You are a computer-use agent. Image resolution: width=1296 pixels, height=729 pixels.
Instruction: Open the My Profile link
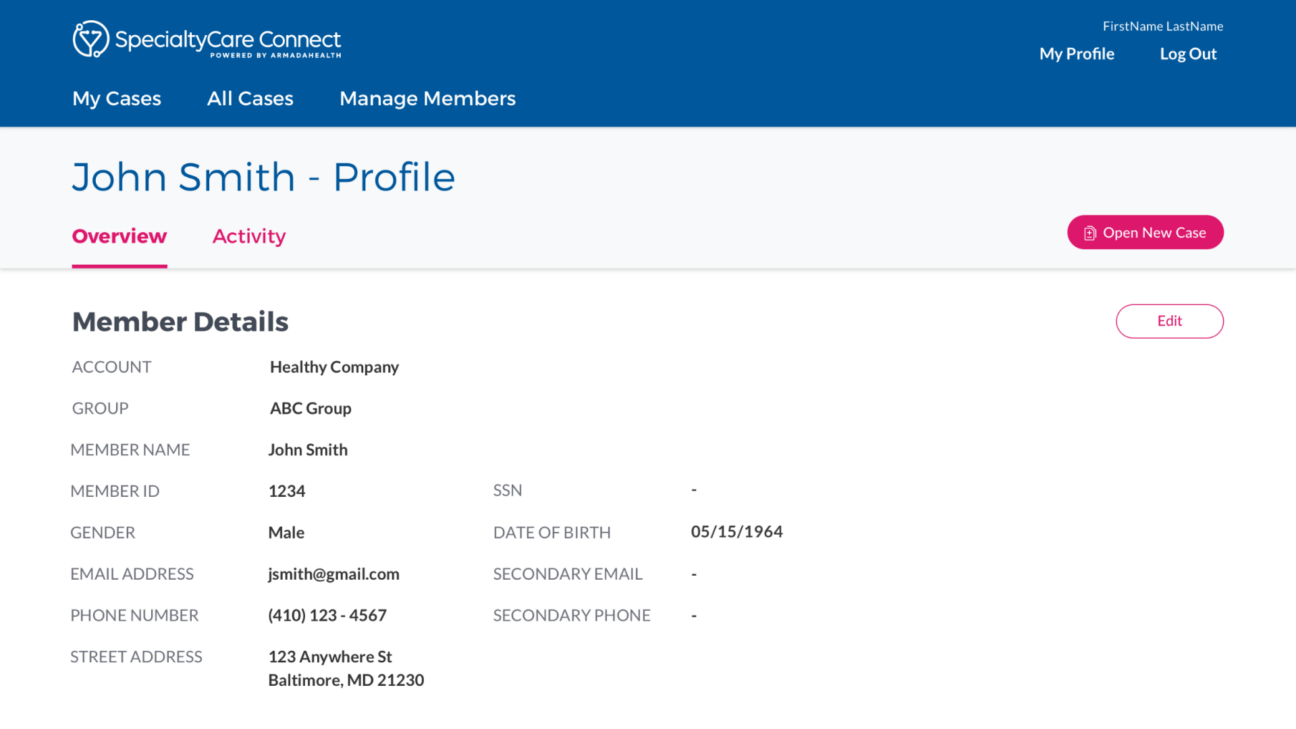point(1076,54)
